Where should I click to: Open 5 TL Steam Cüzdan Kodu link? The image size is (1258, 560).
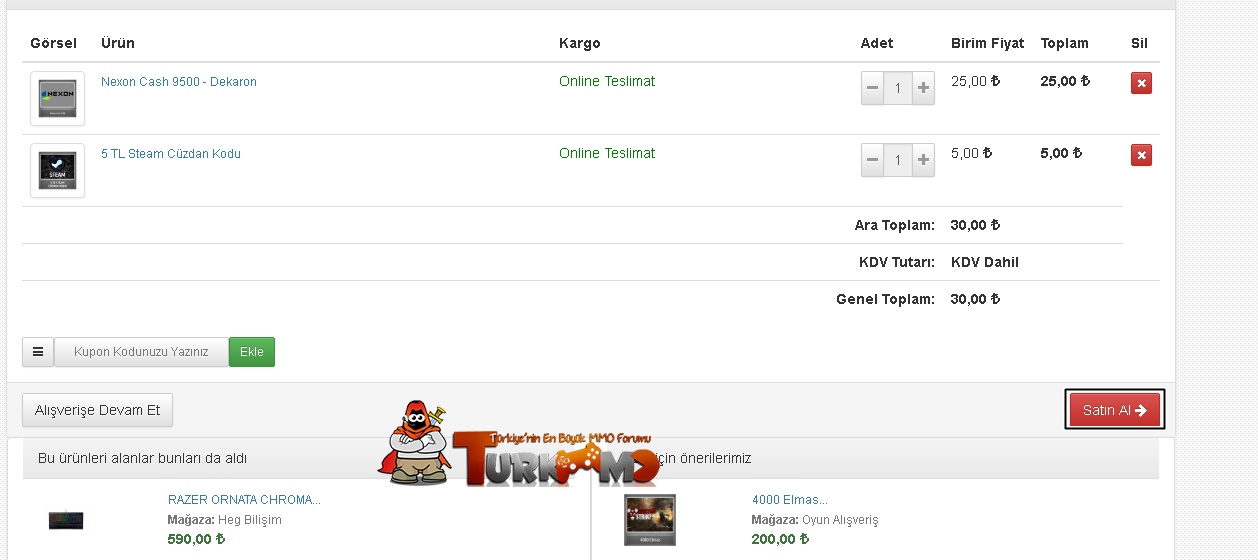pos(171,154)
